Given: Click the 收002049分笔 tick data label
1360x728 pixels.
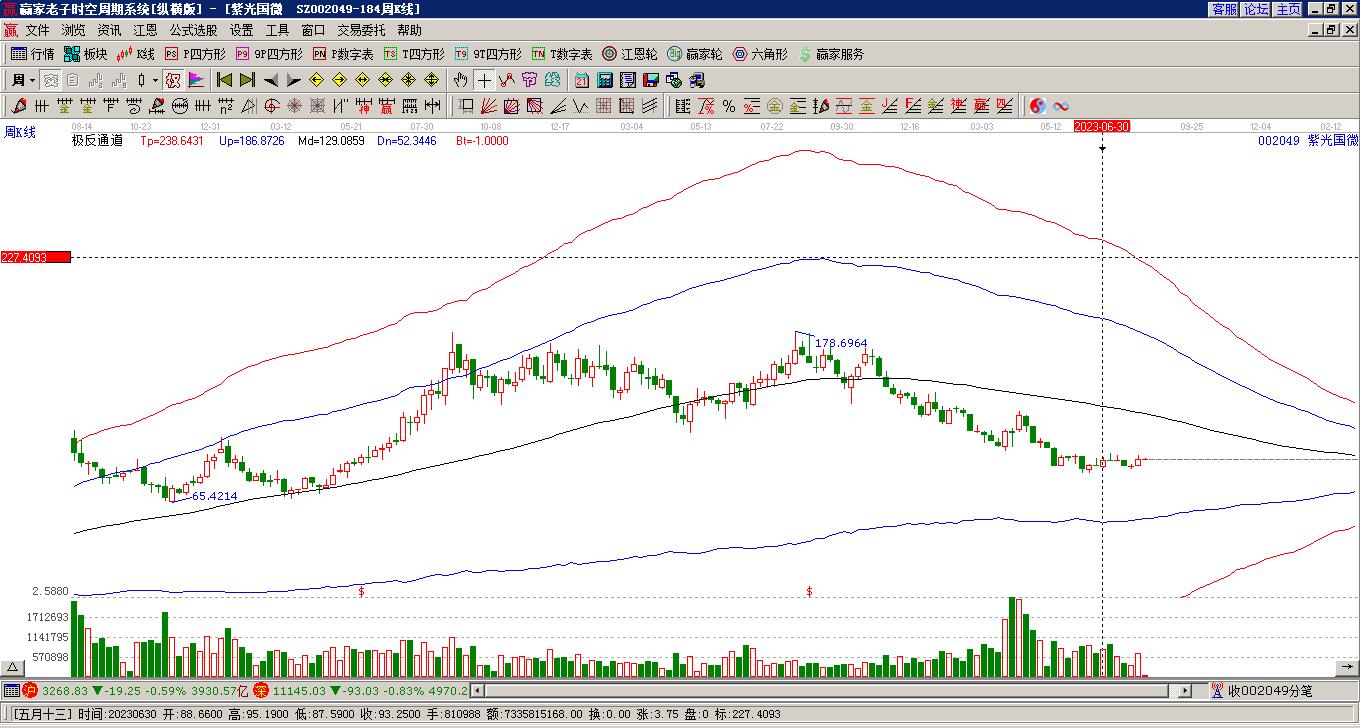Looking at the screenshot, I should [1270, 690].
